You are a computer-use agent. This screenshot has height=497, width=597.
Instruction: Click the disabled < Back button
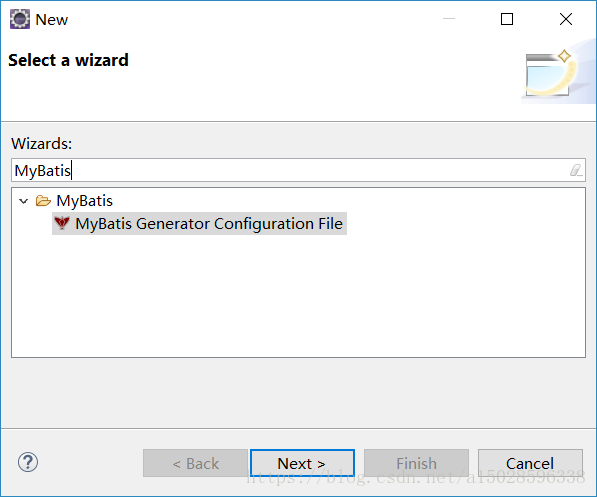[x=195, y=463]
